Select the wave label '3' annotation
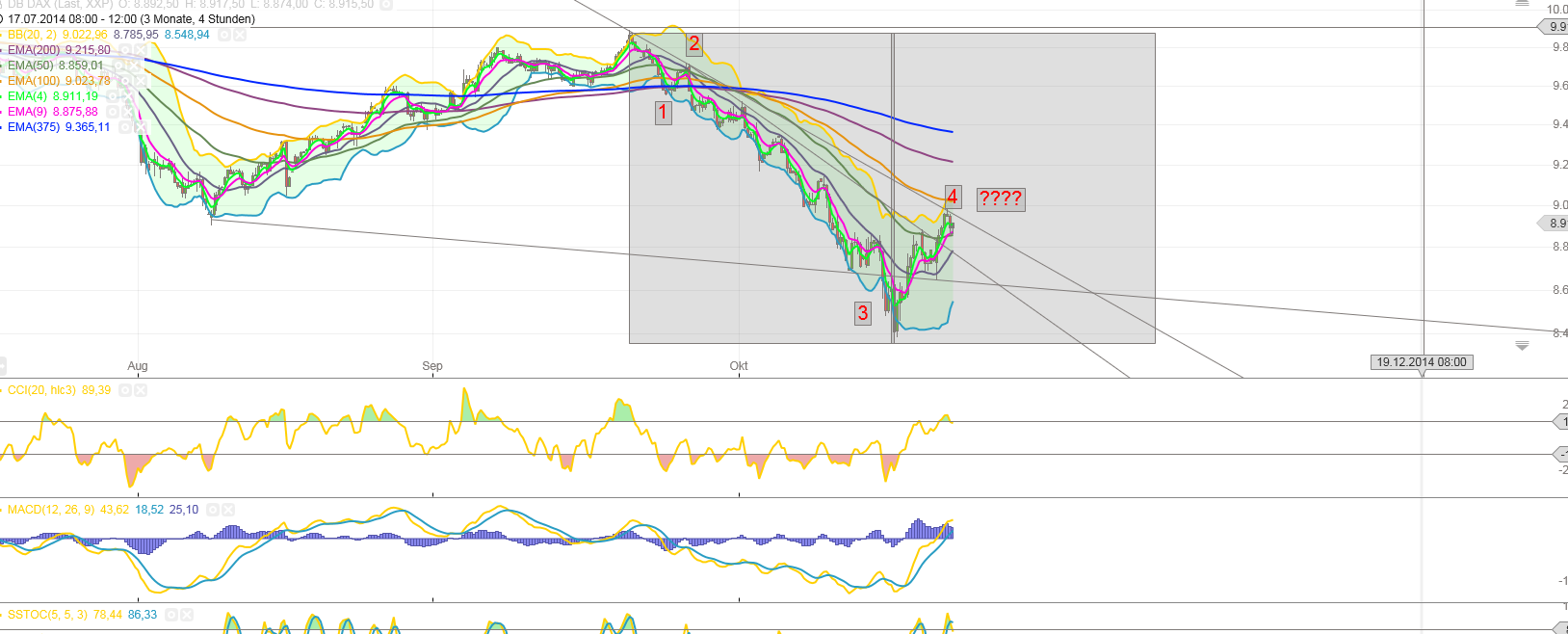This screenshot has height=634, width=1568. pyautogui.click(x=863, y=312)
